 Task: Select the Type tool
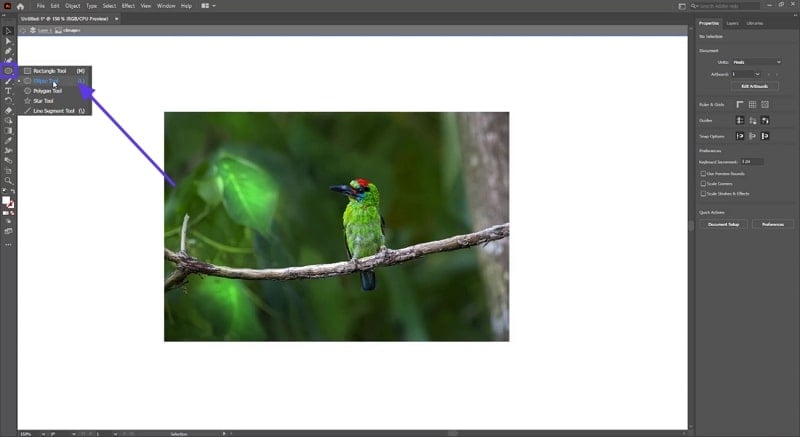pyautogui.click(x=8, y=91)
